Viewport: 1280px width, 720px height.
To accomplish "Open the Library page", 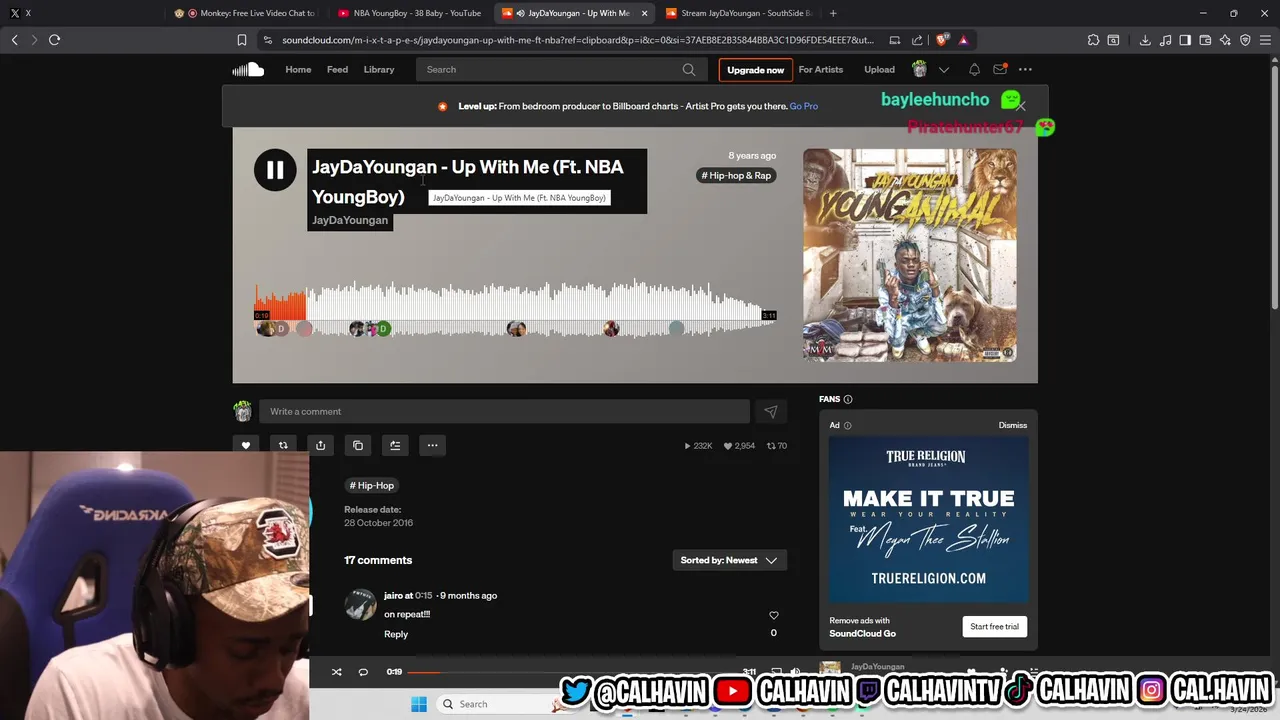I will tap(379, 69).
